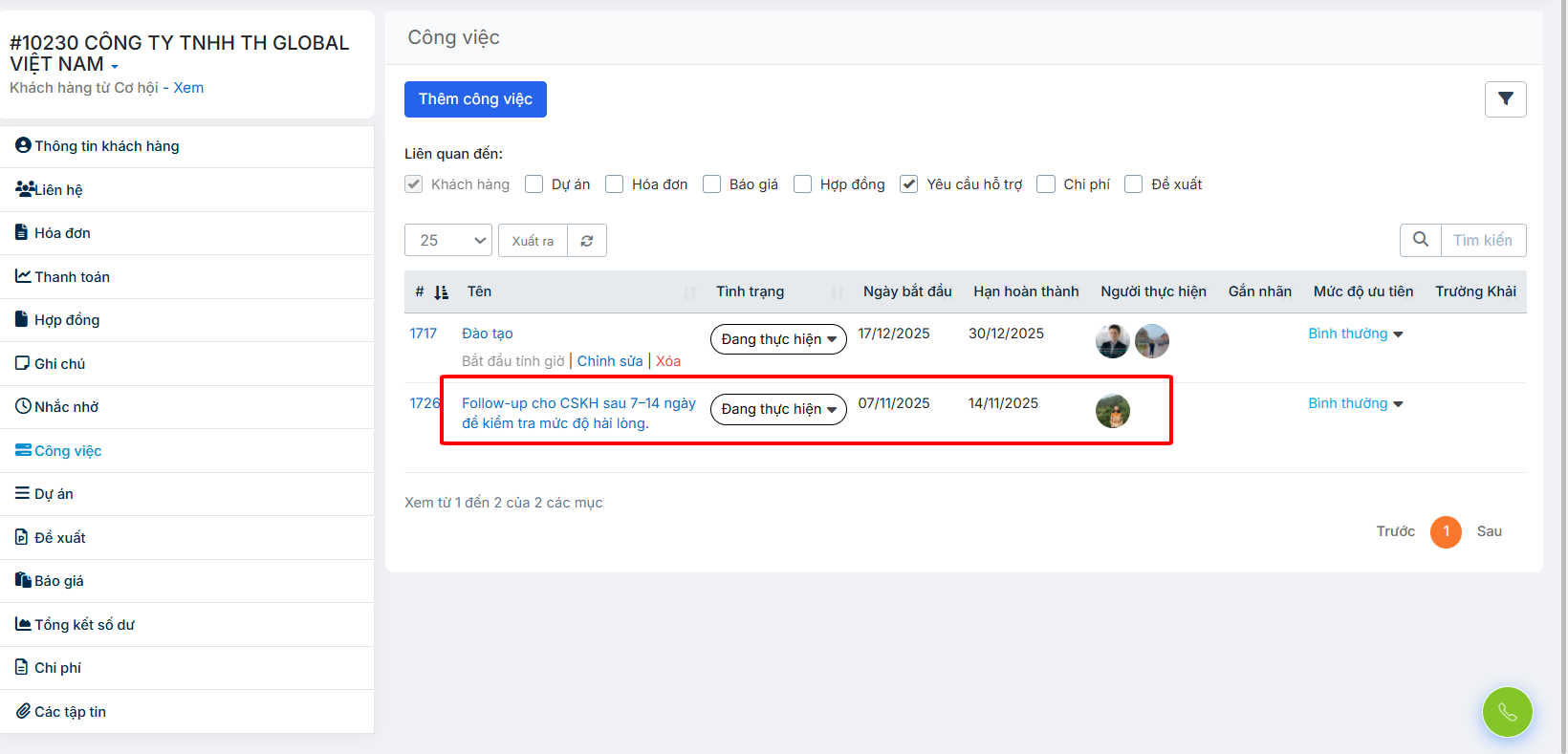Open Các tập tin in the sidebar

click(x=70, y=712)
